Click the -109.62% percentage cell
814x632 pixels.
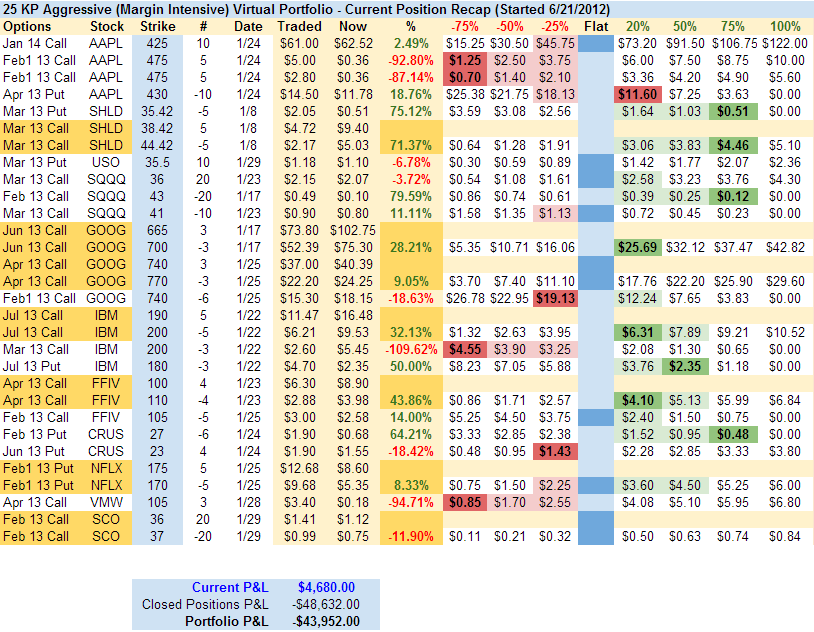click(408, 349)
